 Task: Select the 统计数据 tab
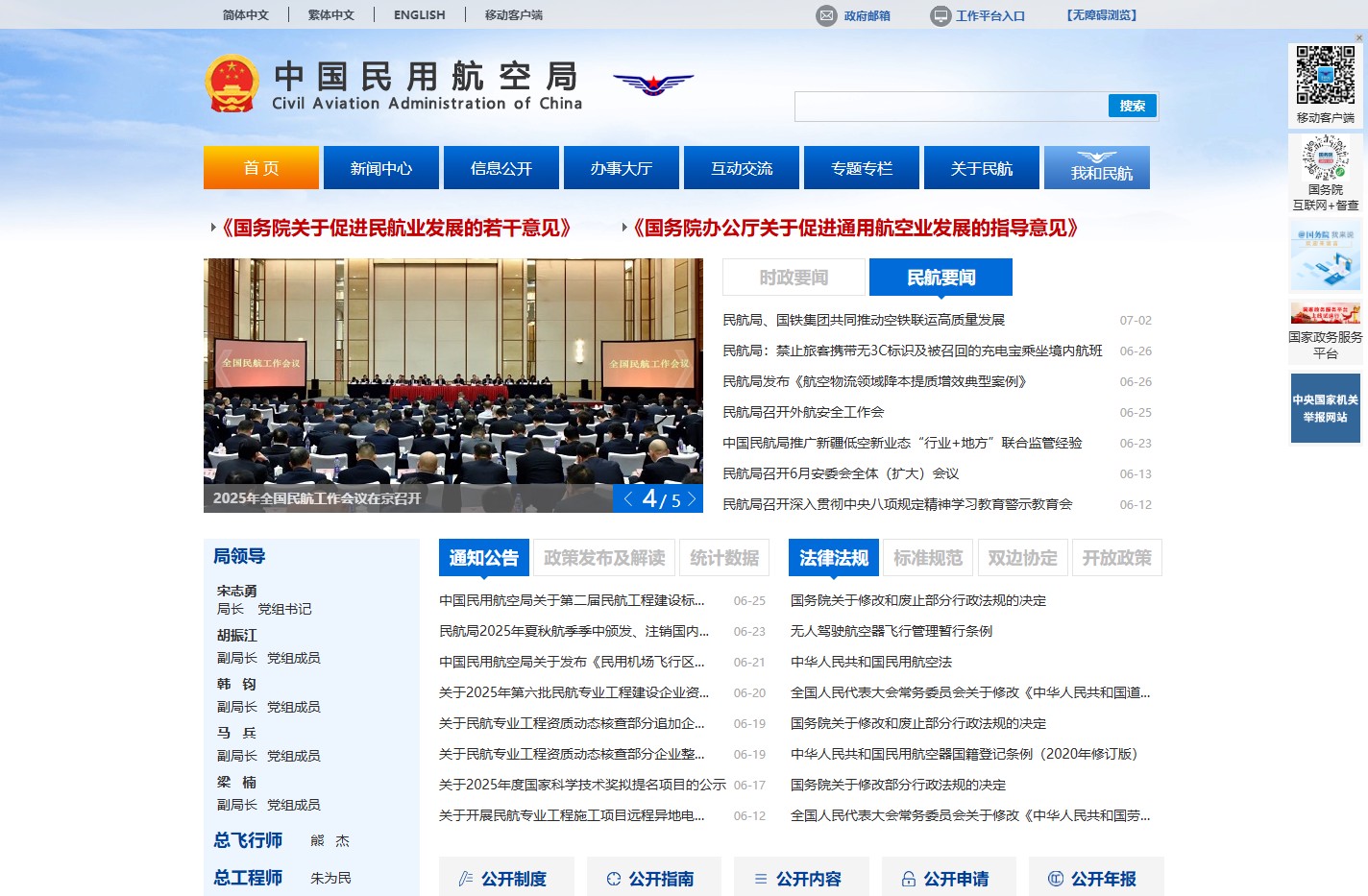724,558
